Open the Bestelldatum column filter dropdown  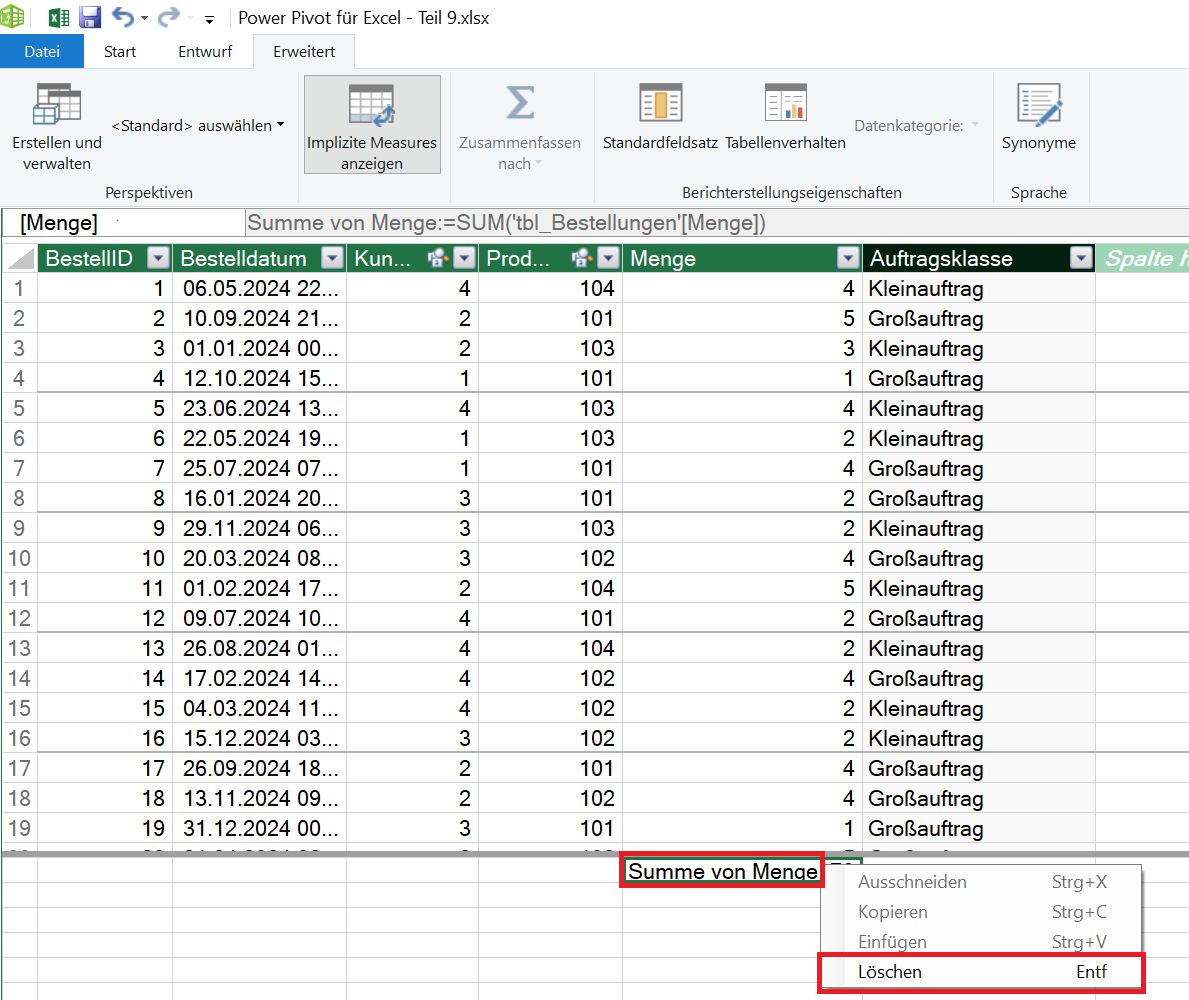pos(332,259)
